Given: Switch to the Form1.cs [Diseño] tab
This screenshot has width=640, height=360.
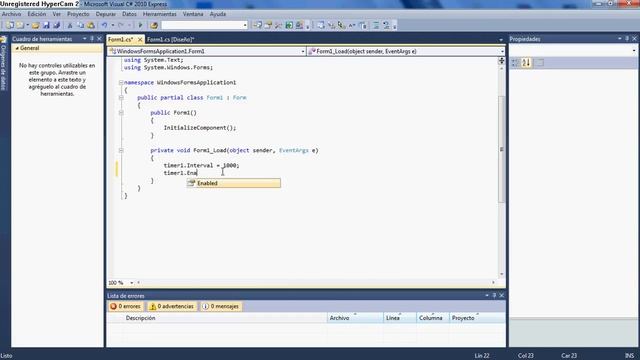Looking at the screenshot, I should [x=171, y=40].
